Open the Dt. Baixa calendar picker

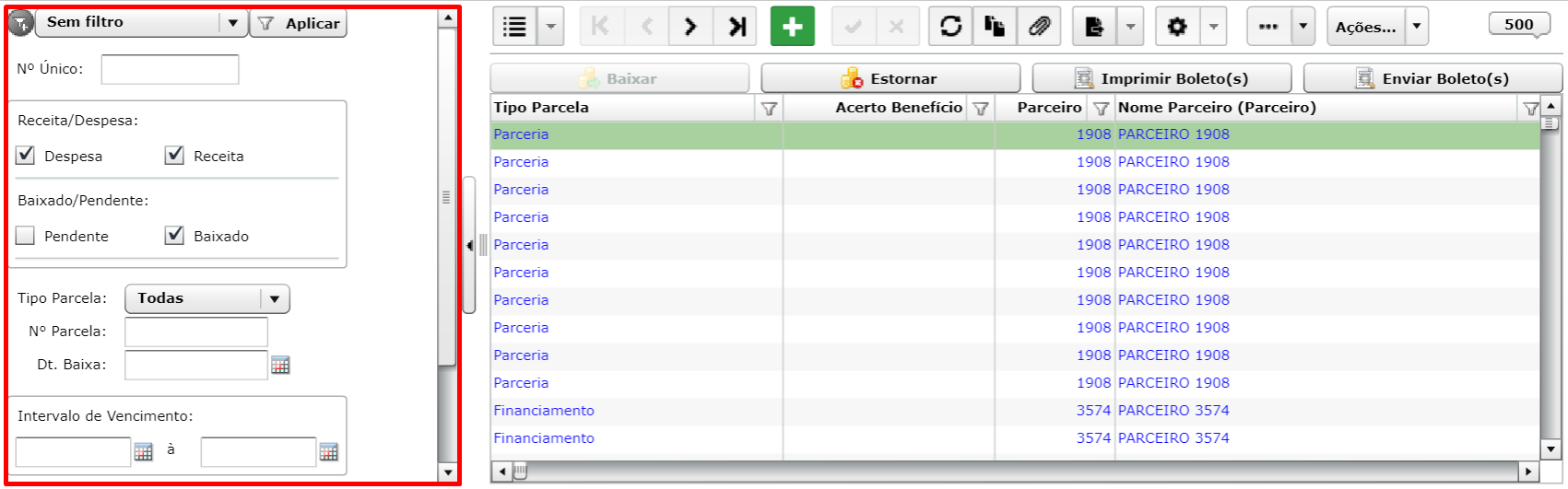280,366
